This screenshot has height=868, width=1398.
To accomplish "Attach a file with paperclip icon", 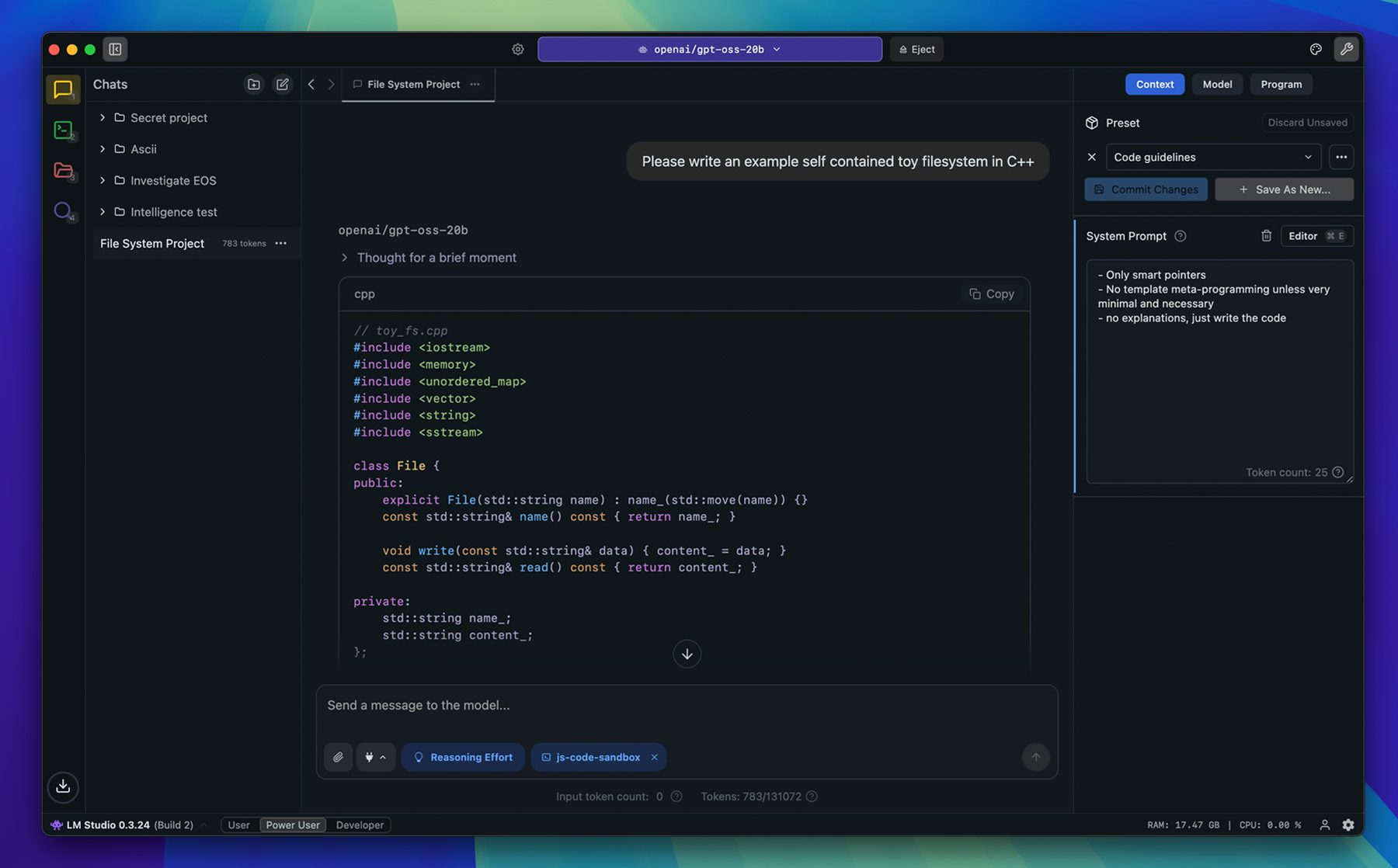I will 338,757.
